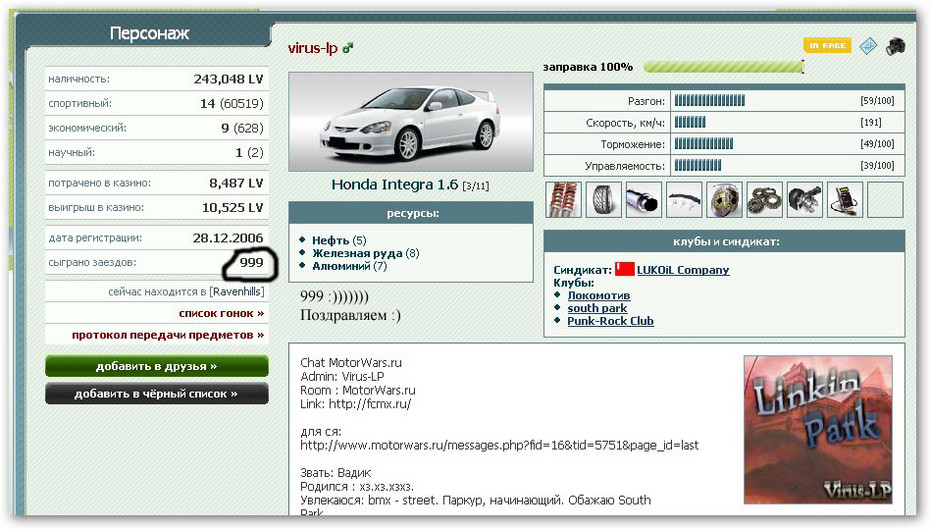Click the [59/100] Разгон value
The image size is (930, 529).
click(x=877, y=101)
